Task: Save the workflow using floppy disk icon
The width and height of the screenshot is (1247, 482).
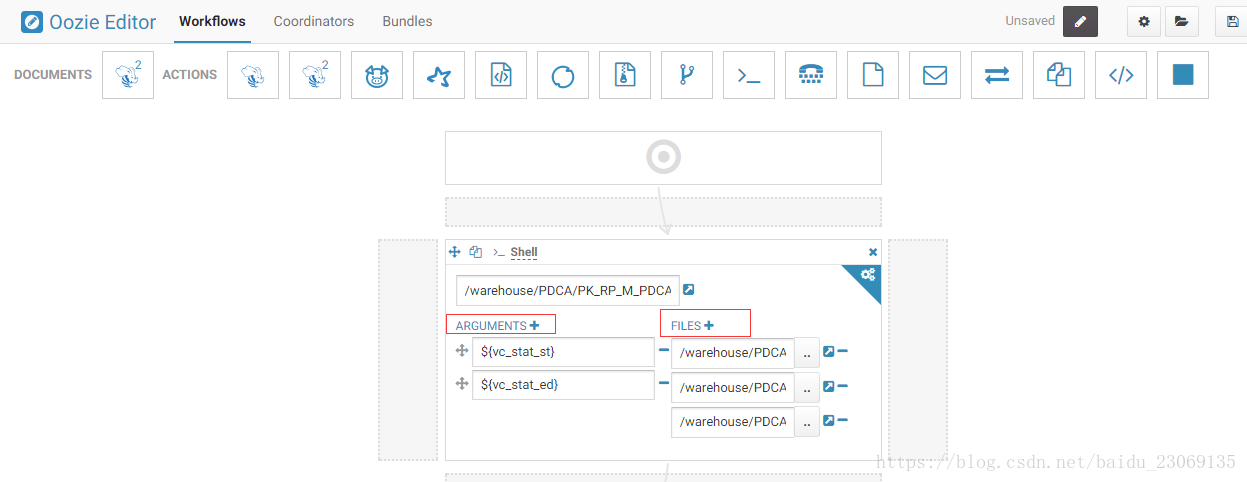Action: click(1232, 21)
